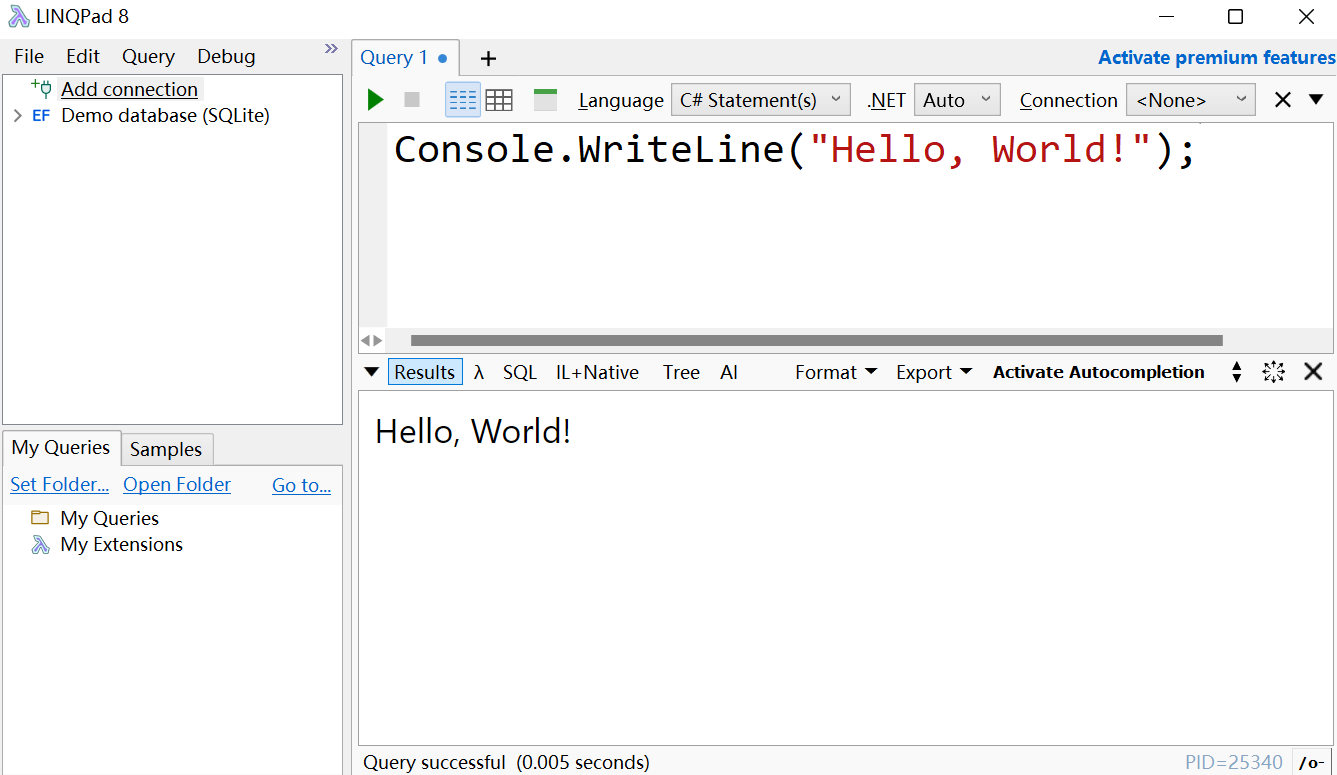The image size is (1337, 775).
Task: Switch to My Queries tab
Action: click(61, 448)
